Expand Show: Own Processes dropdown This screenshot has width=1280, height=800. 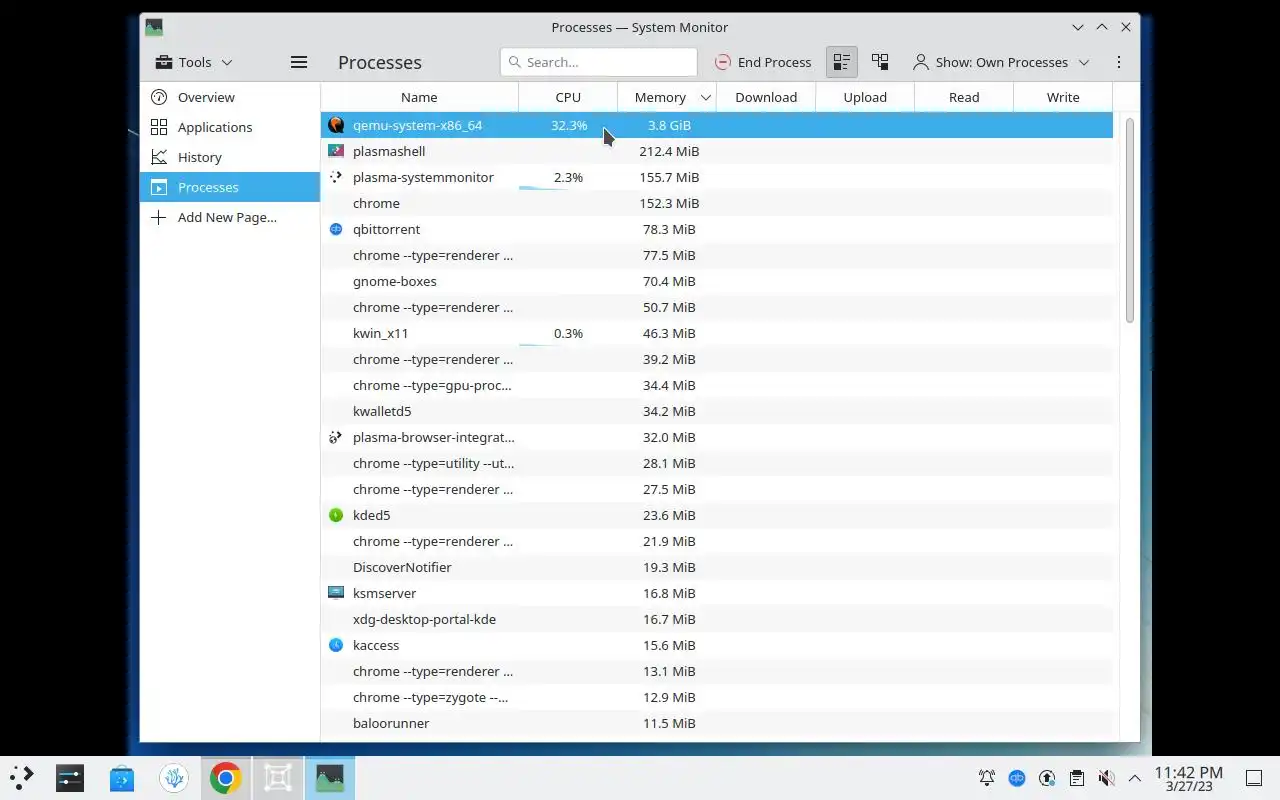tap(1001, 62)
